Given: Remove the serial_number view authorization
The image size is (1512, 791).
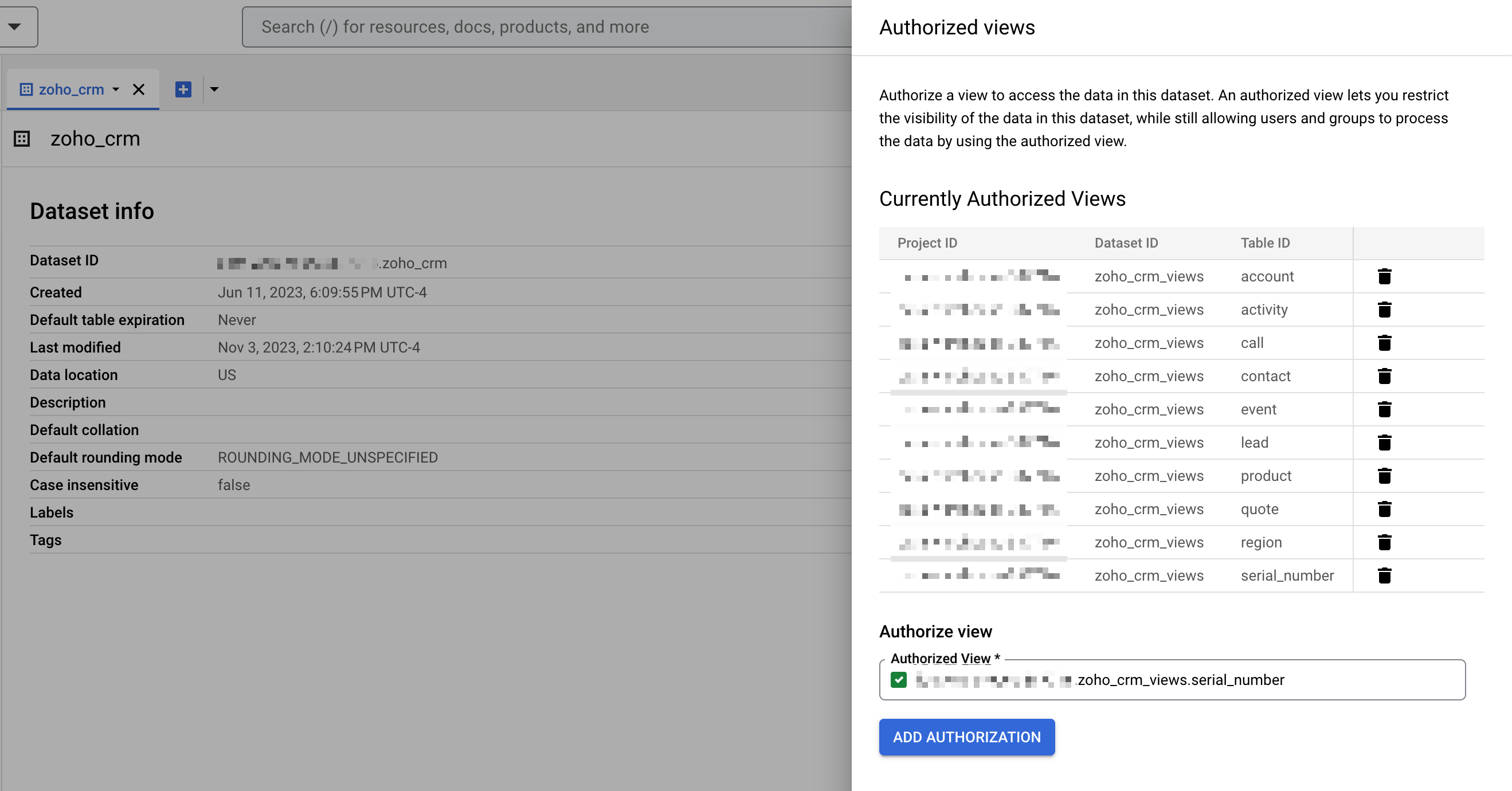Looking at the screenshot, I should (1384, 575).
